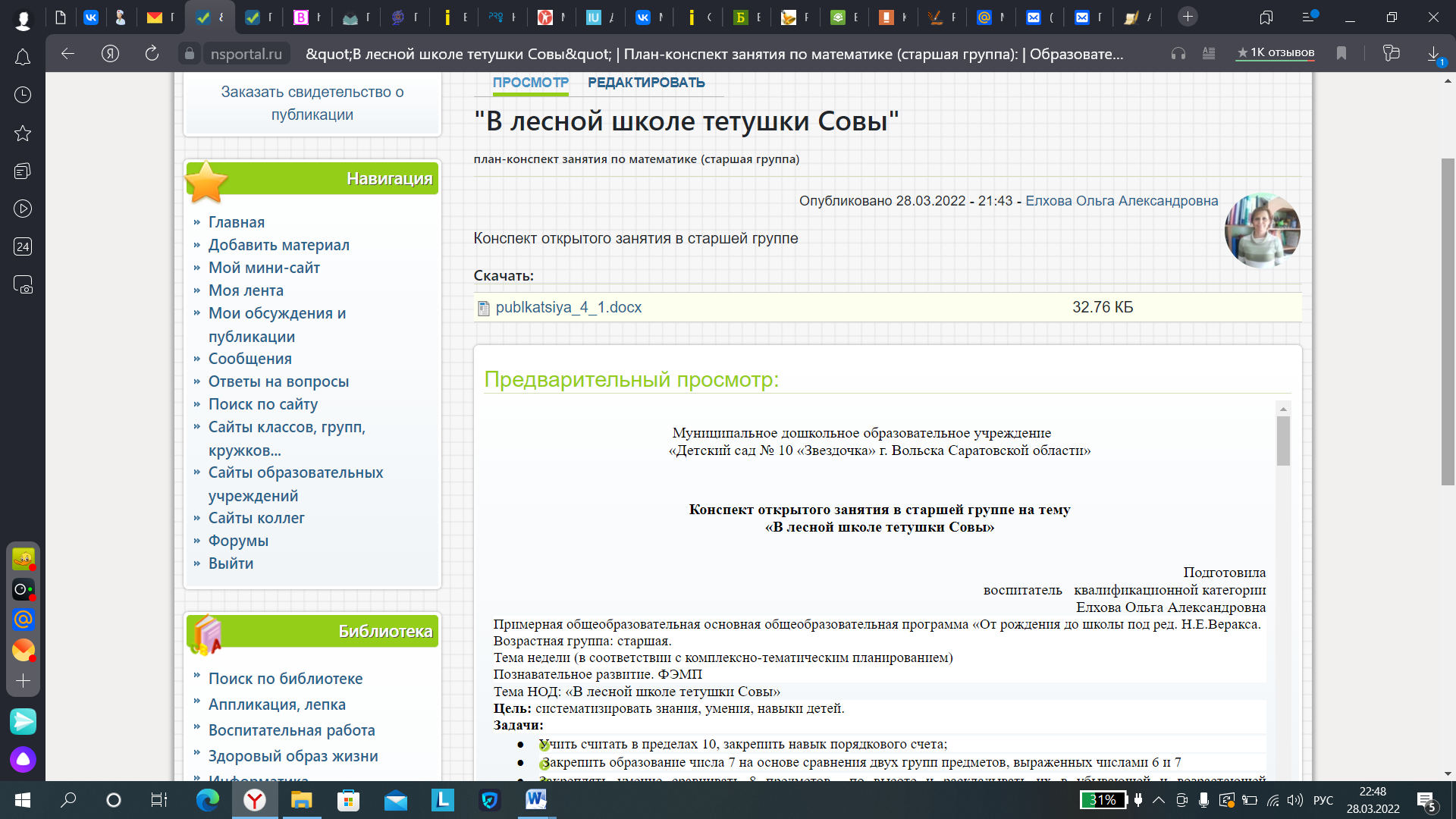Click Заказать свидетельство о публикации

click(312, 103)
